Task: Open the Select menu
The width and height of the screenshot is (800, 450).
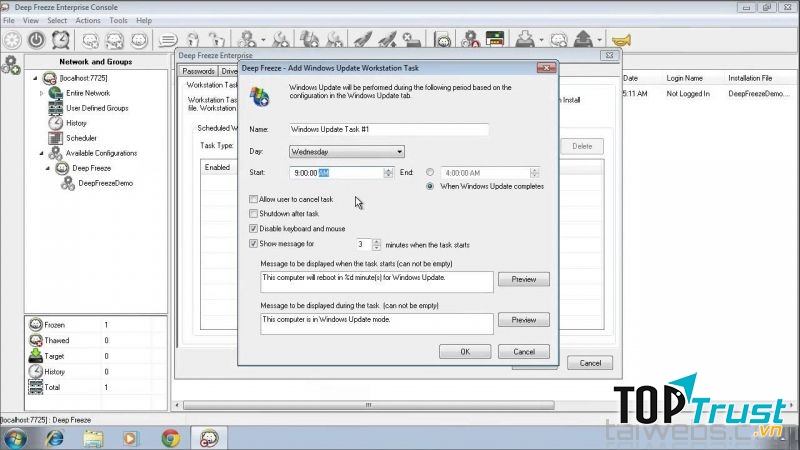Action: coord(57,20)
